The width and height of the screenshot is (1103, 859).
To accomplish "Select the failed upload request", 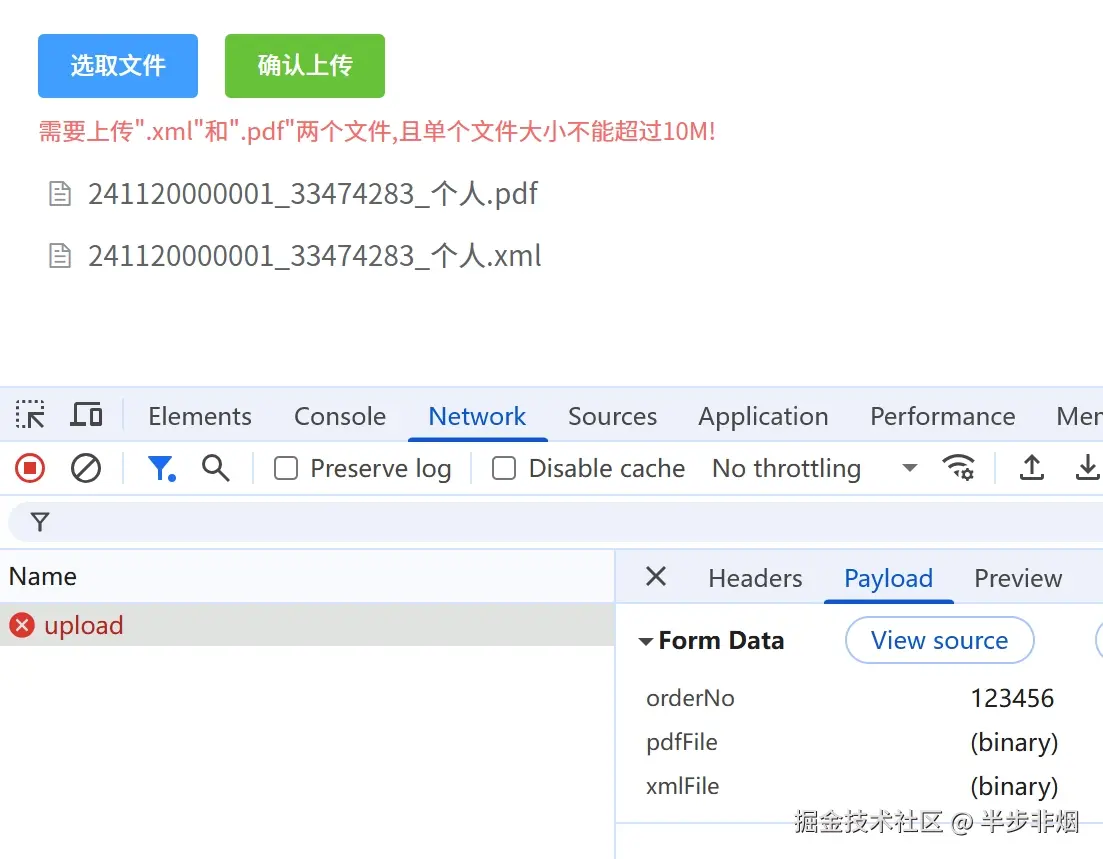I will (x=84, y=625).
